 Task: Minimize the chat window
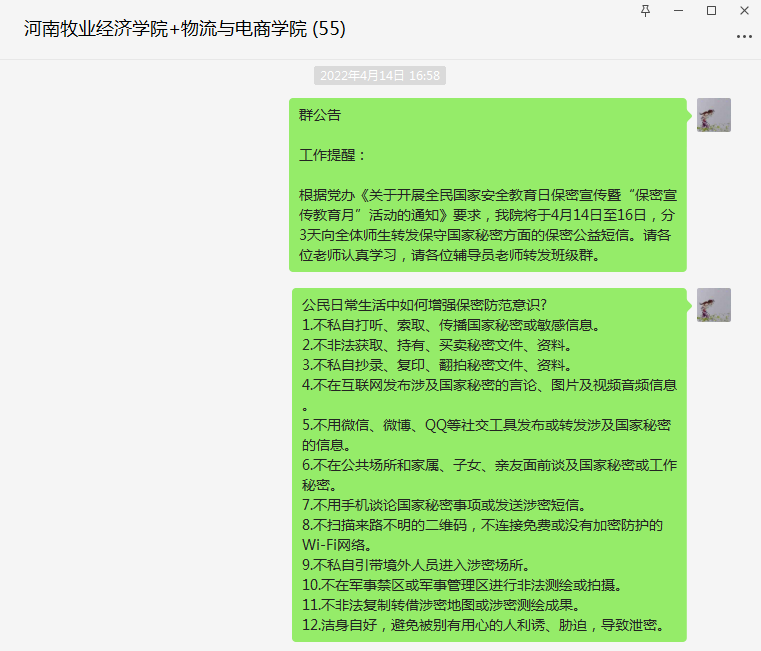(x=679, y=10)
